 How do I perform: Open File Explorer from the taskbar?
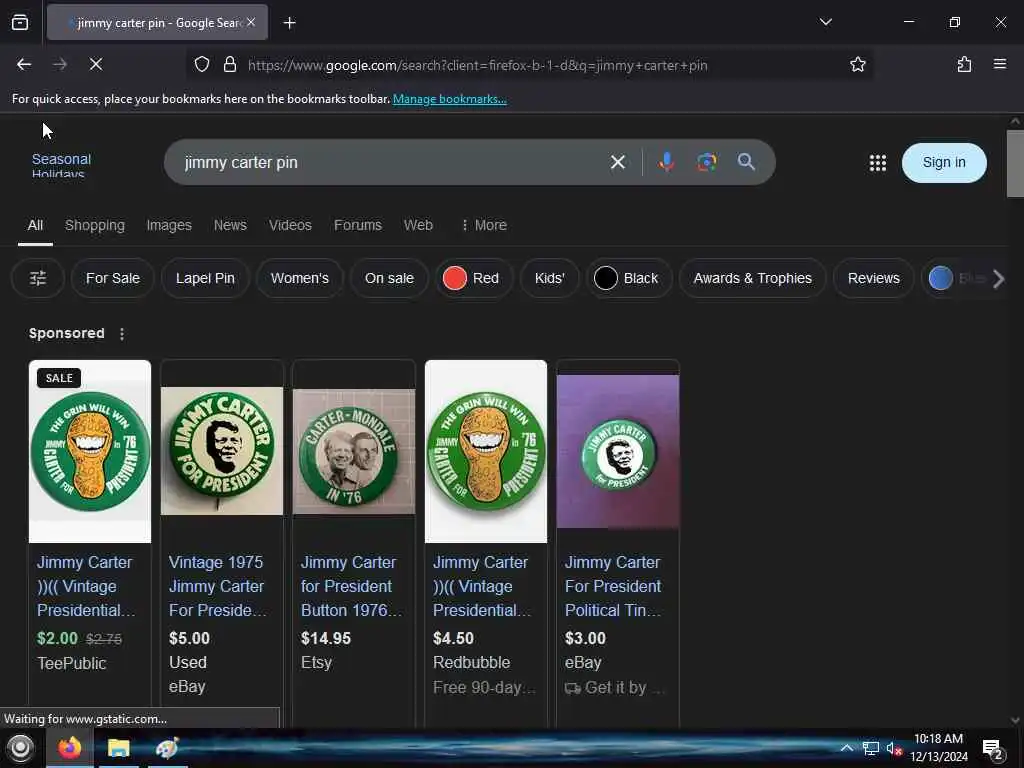(118, 748)
